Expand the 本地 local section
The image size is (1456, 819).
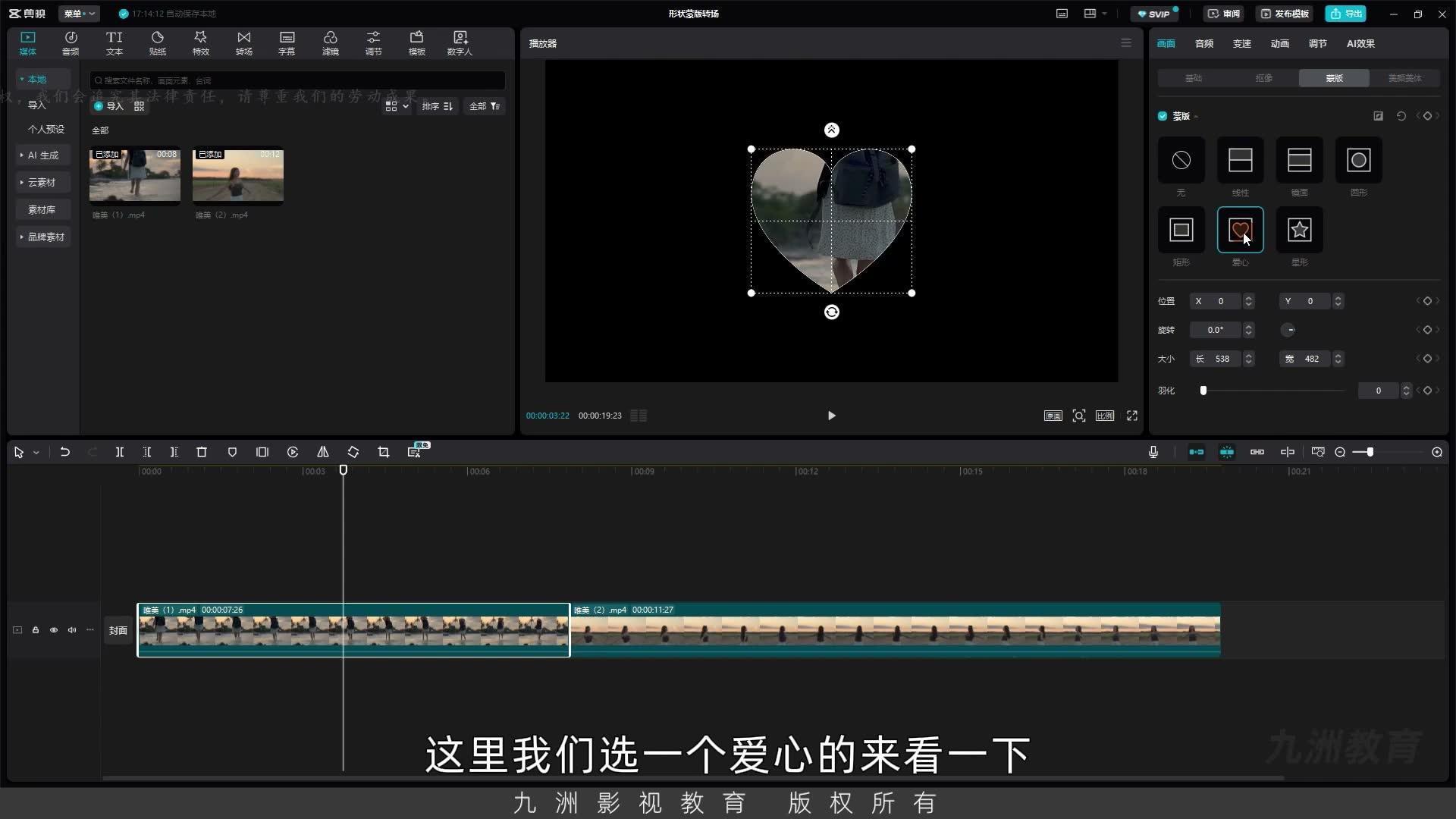click(43, 79)
